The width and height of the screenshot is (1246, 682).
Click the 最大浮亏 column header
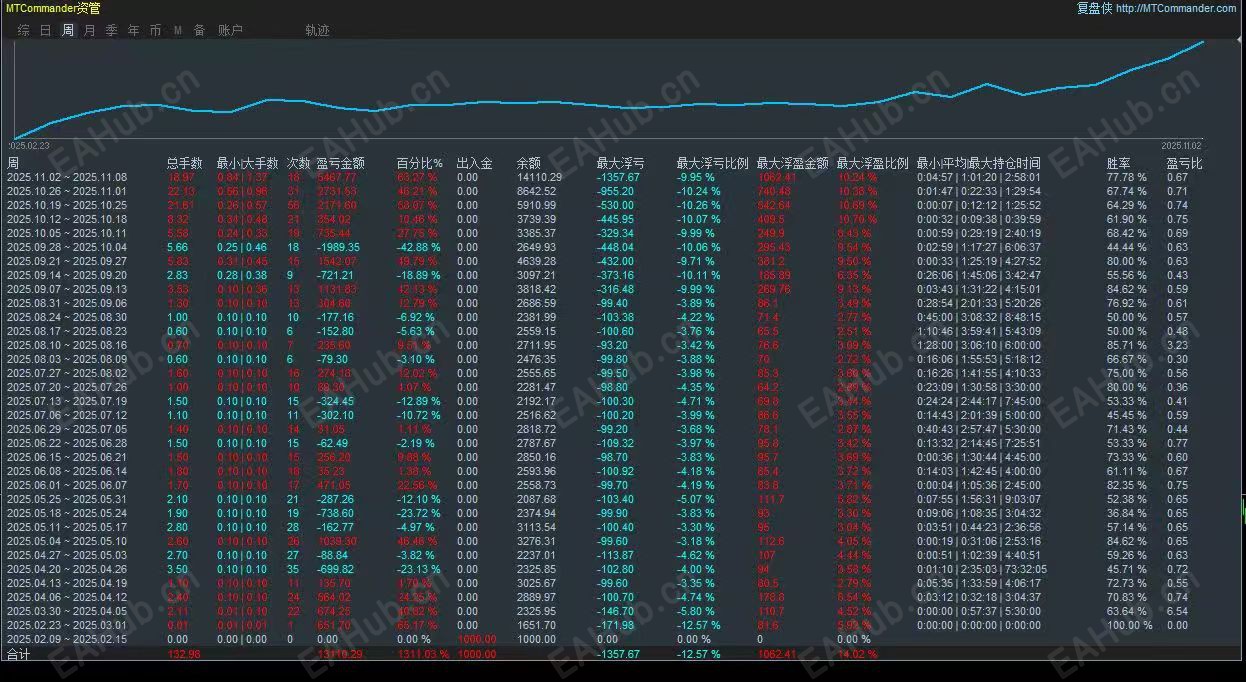pyautogui.click(x=621, y=163)
